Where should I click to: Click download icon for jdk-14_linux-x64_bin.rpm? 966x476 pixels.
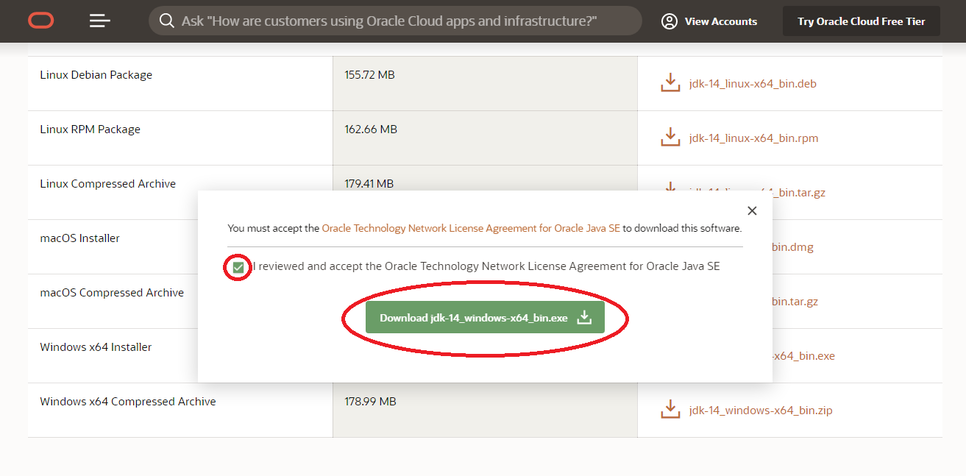click(670, 137)
